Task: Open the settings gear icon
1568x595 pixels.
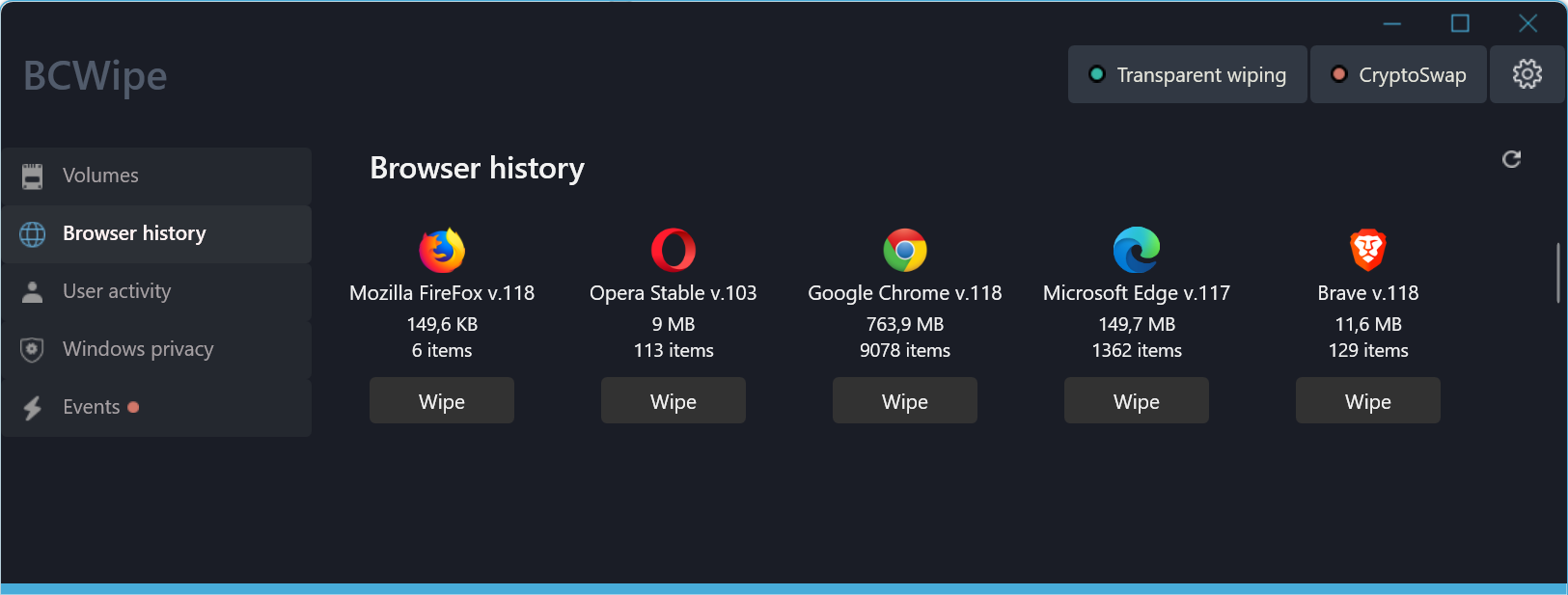Action: [x=1527, y=74]
